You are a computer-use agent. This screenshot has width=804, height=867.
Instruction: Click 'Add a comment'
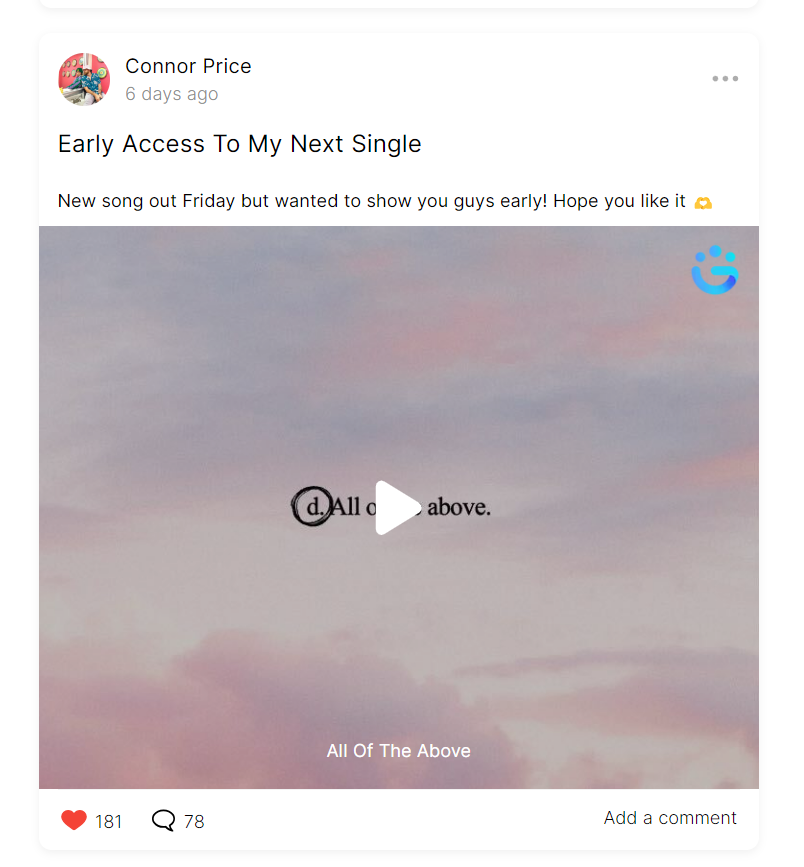tap(670, 818)
